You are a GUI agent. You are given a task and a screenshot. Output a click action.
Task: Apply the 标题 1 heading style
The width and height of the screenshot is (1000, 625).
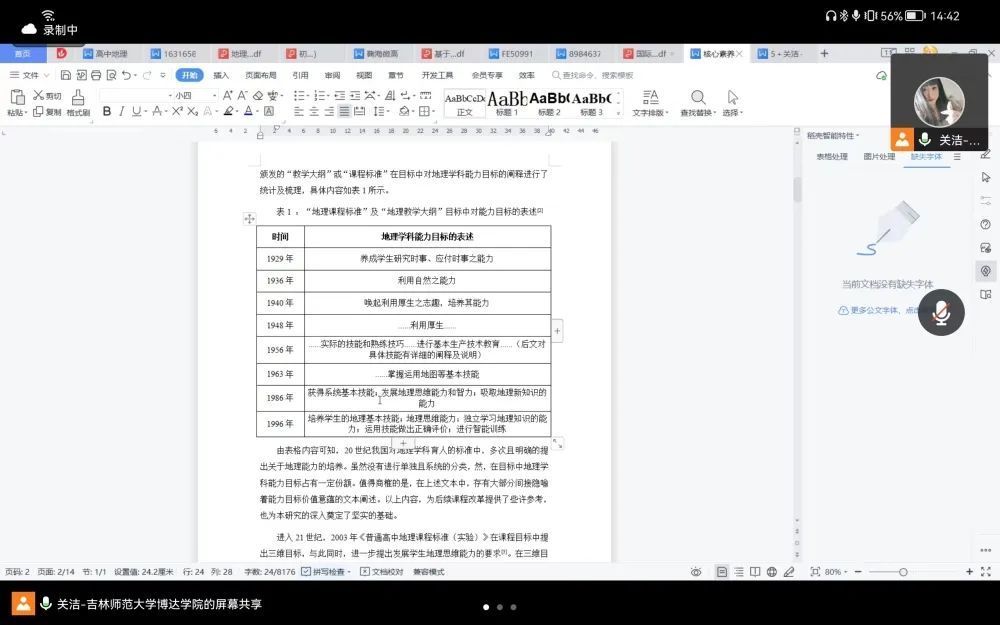(507, 101)
